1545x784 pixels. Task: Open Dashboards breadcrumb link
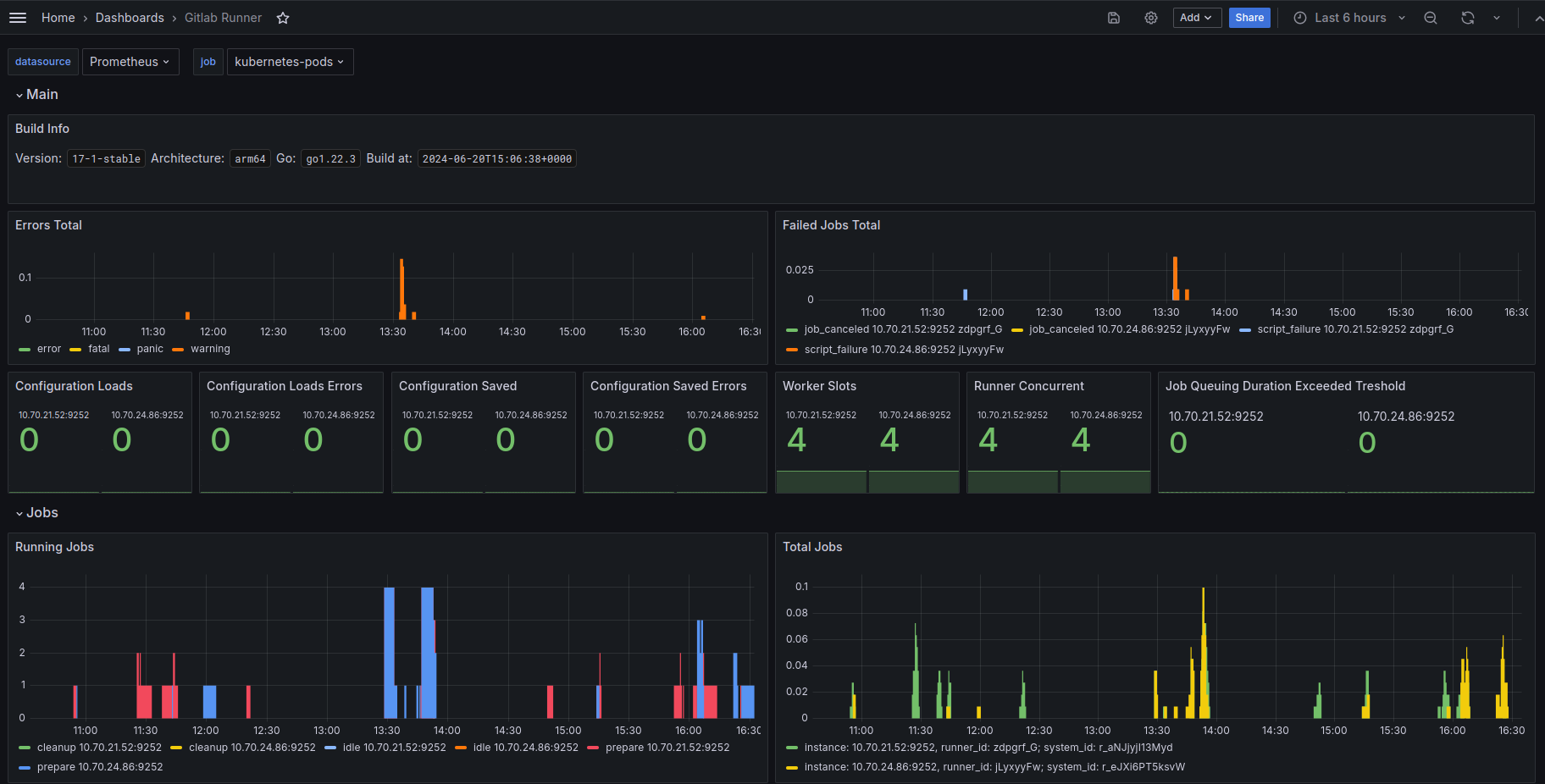point(130,18)
